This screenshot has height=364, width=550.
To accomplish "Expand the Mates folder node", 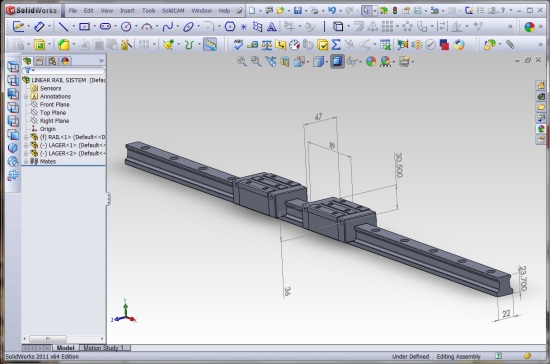I will pos(26,161).
